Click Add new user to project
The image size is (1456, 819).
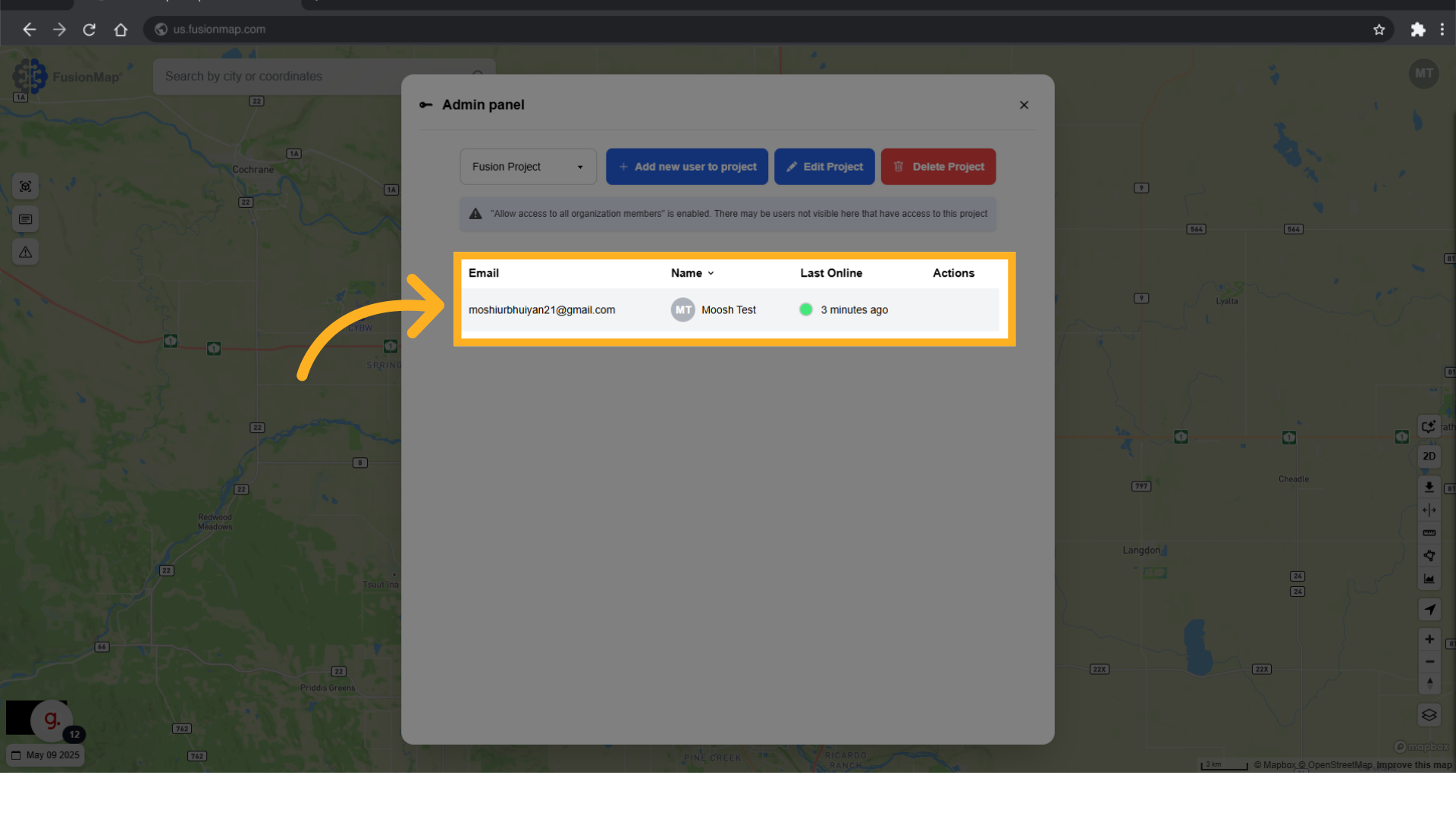(x=687, y=167)
